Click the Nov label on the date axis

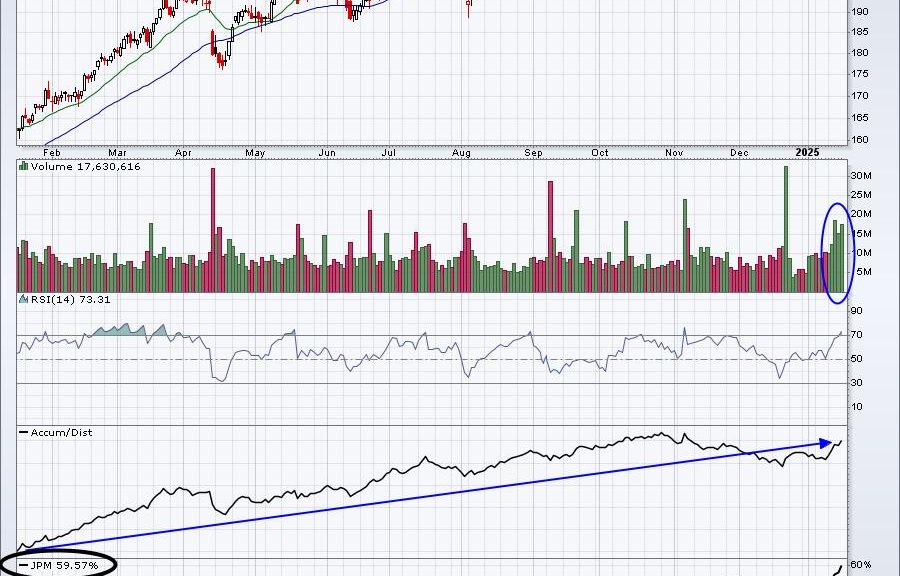674,153
